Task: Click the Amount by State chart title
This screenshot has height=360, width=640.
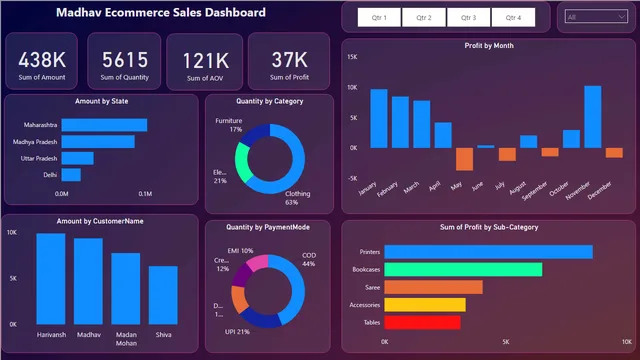Action: click(101, 101)
